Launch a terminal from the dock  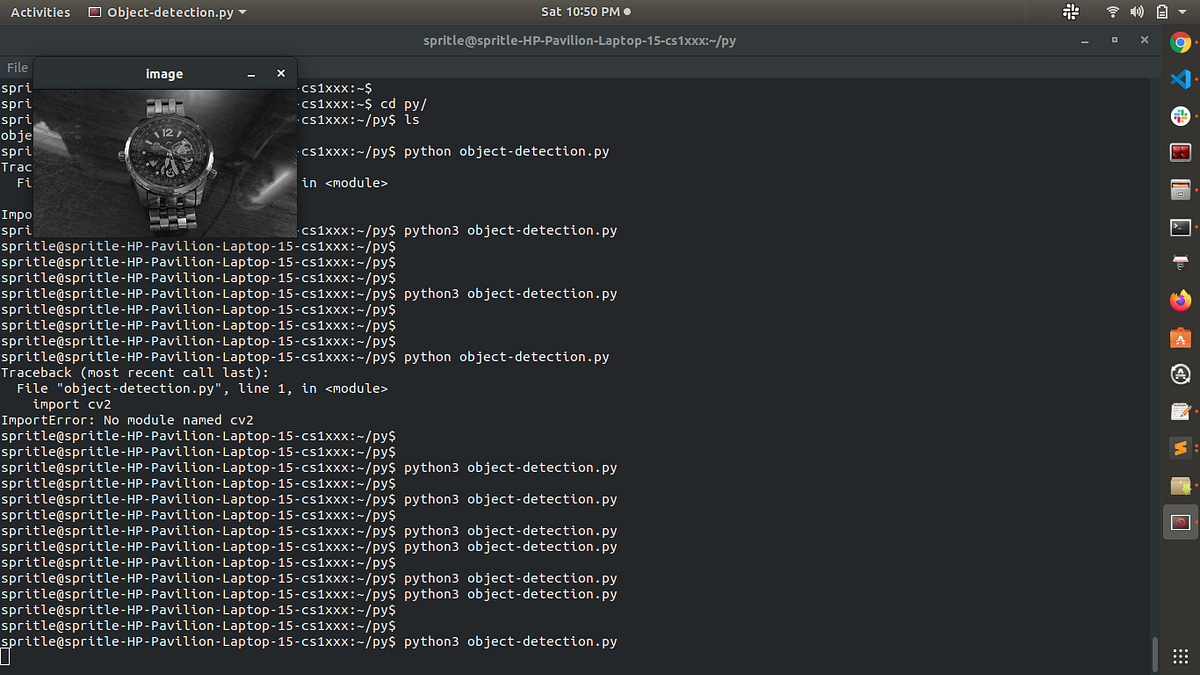(1181, 227)
